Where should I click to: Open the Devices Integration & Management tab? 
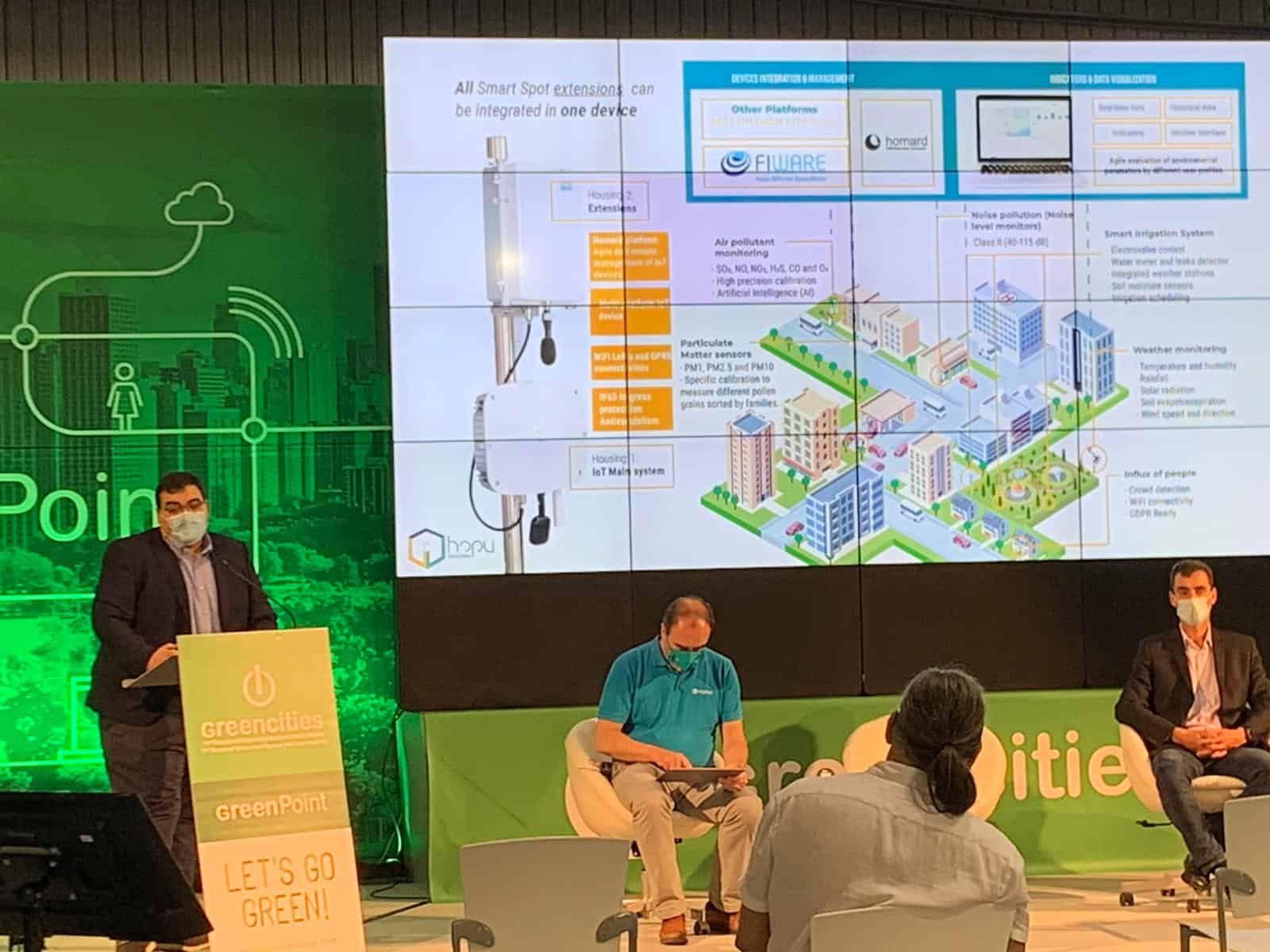pos(792,78)
